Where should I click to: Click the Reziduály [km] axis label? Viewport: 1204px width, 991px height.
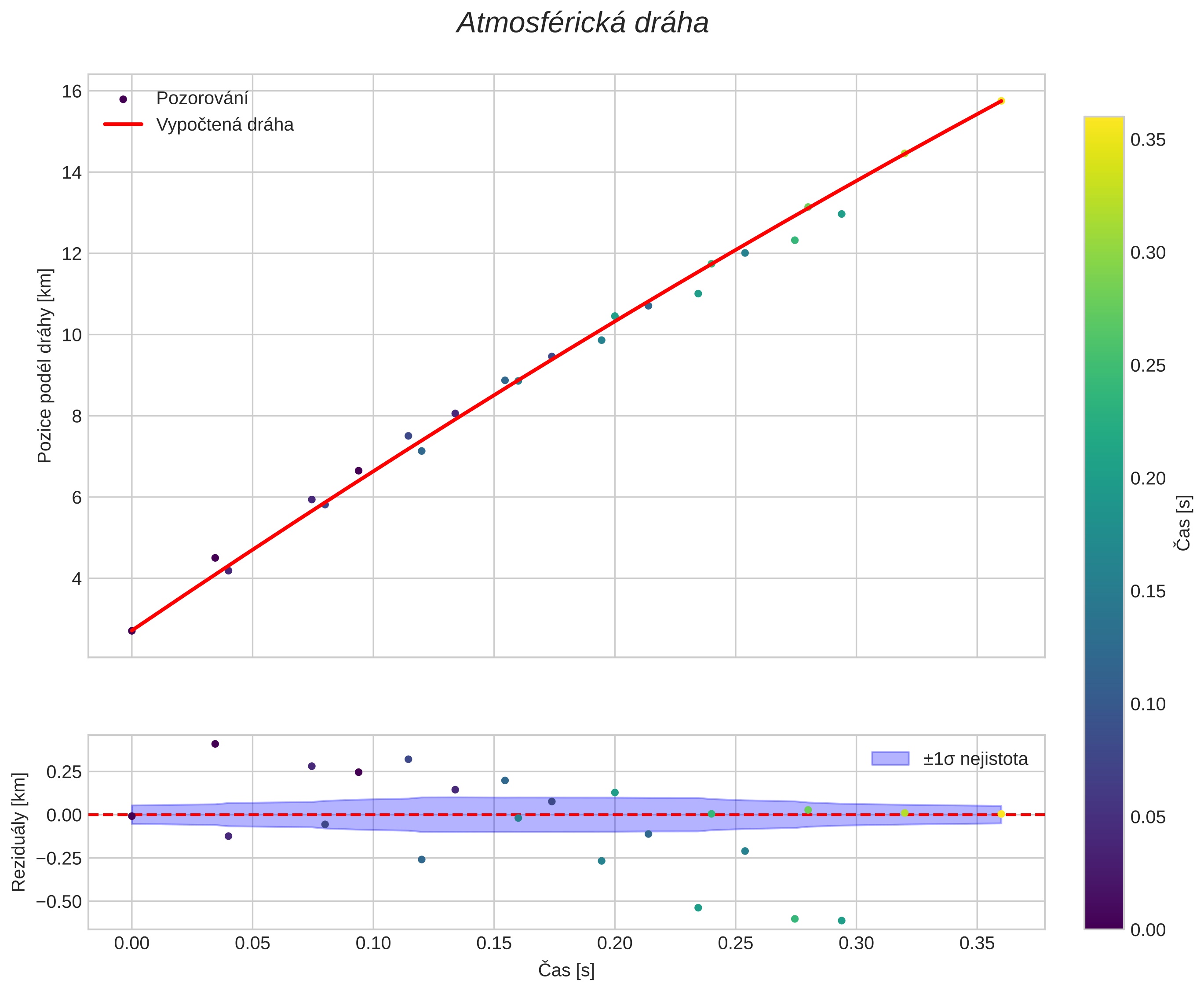[19, 832]
